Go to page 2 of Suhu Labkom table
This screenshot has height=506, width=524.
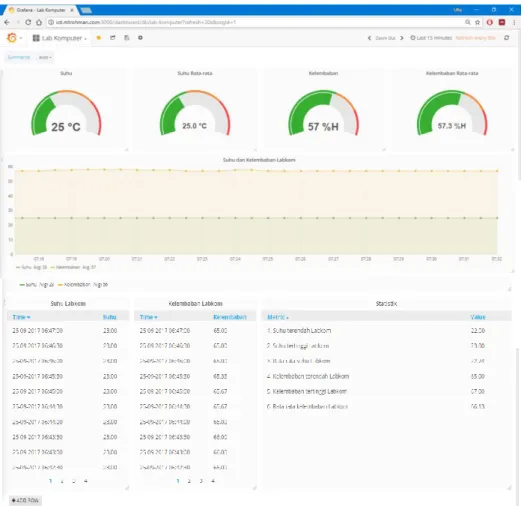click(62, 481)
